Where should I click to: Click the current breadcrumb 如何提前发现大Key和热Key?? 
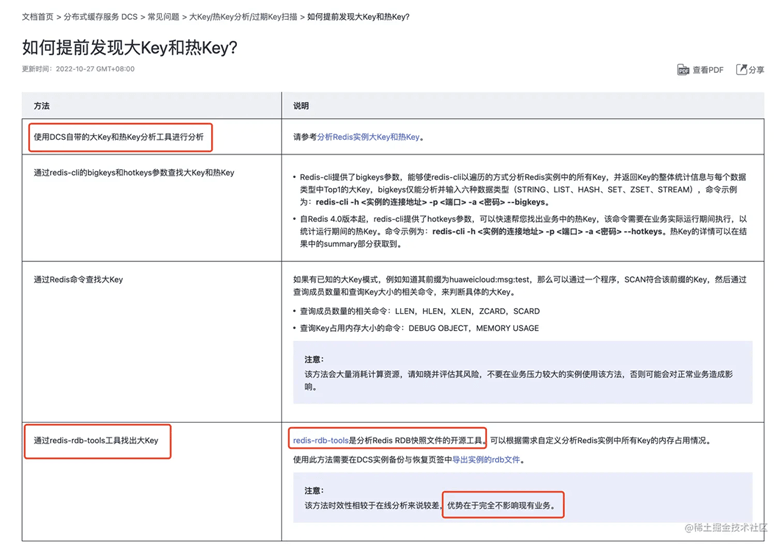(x=358, y=17)
